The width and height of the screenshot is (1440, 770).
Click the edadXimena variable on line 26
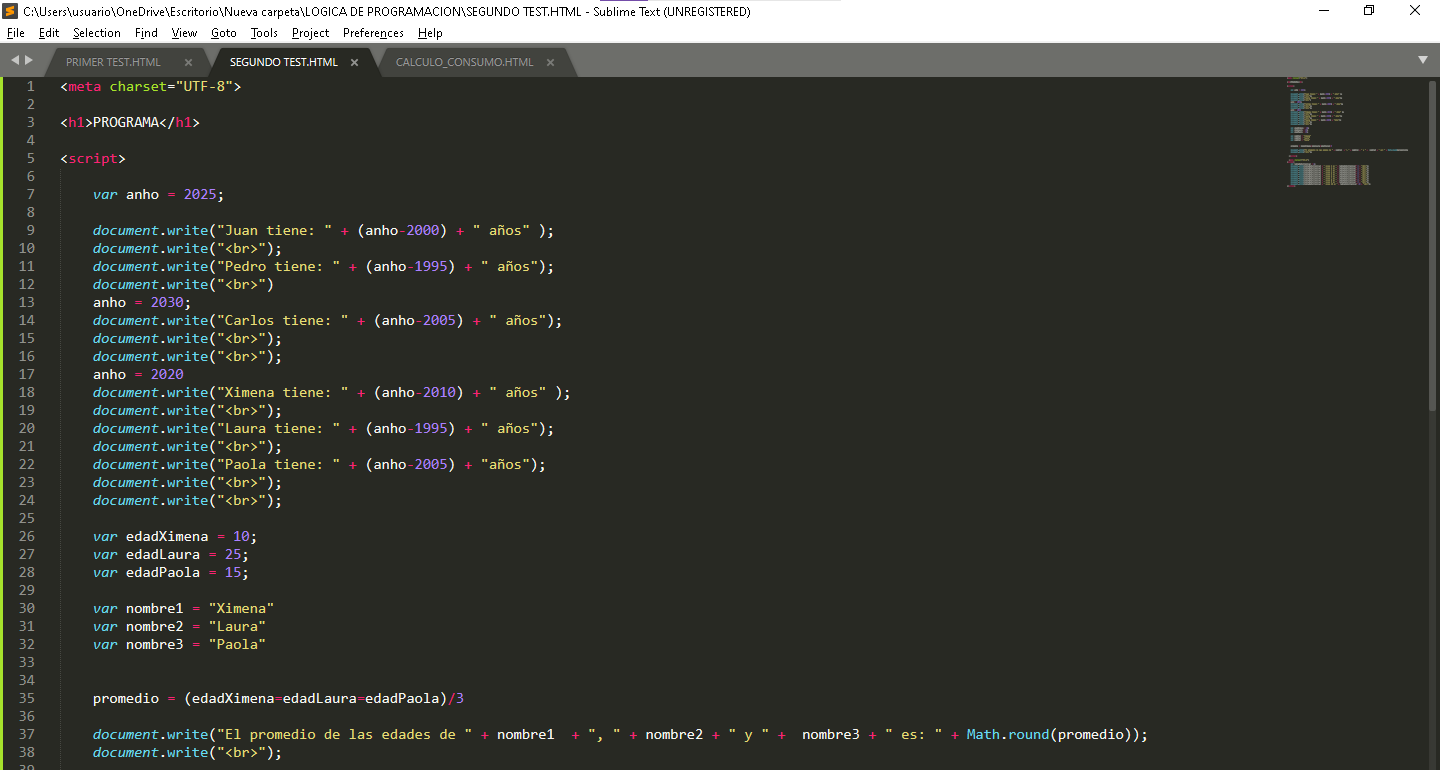click(167, 536)
